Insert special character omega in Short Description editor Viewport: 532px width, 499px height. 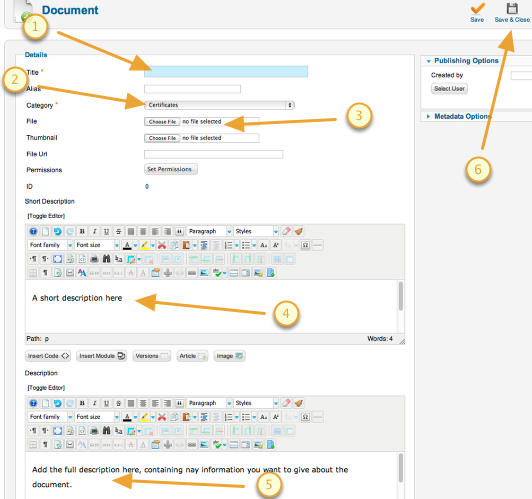[x=305, y=245]
